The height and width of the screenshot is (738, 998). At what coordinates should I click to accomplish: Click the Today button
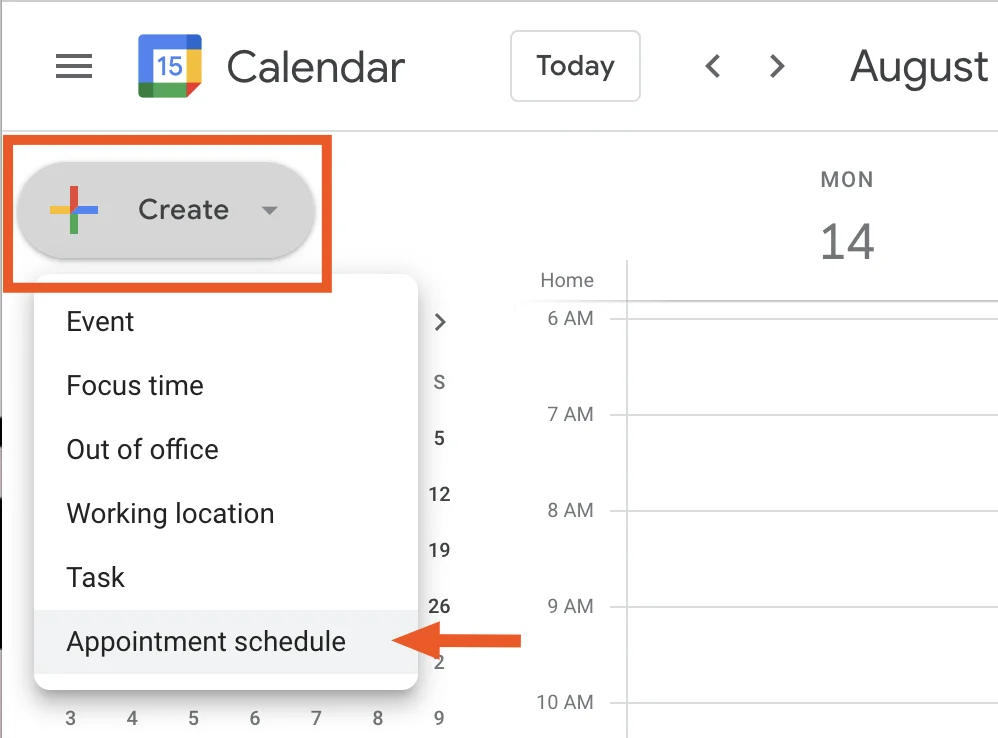click(575, 66)
